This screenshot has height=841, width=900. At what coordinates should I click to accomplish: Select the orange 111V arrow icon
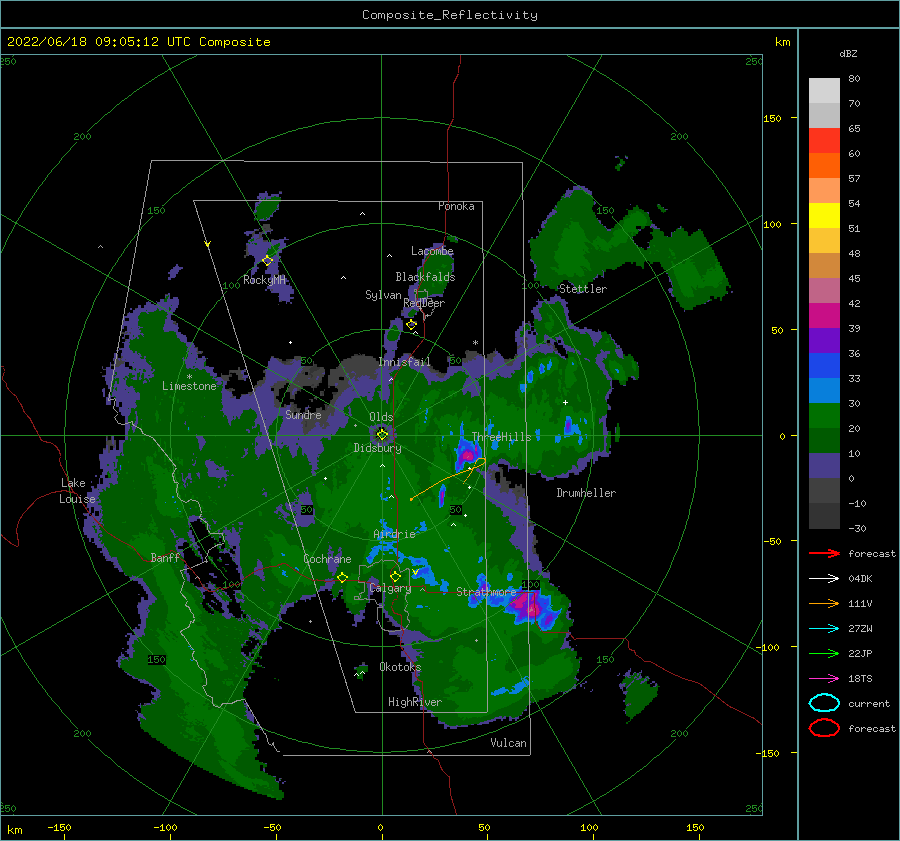(x=824, y=603)
